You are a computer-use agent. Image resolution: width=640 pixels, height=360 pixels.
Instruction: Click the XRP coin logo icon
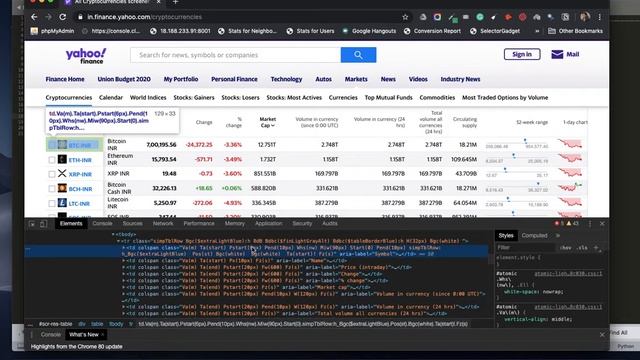pos(62,173)
